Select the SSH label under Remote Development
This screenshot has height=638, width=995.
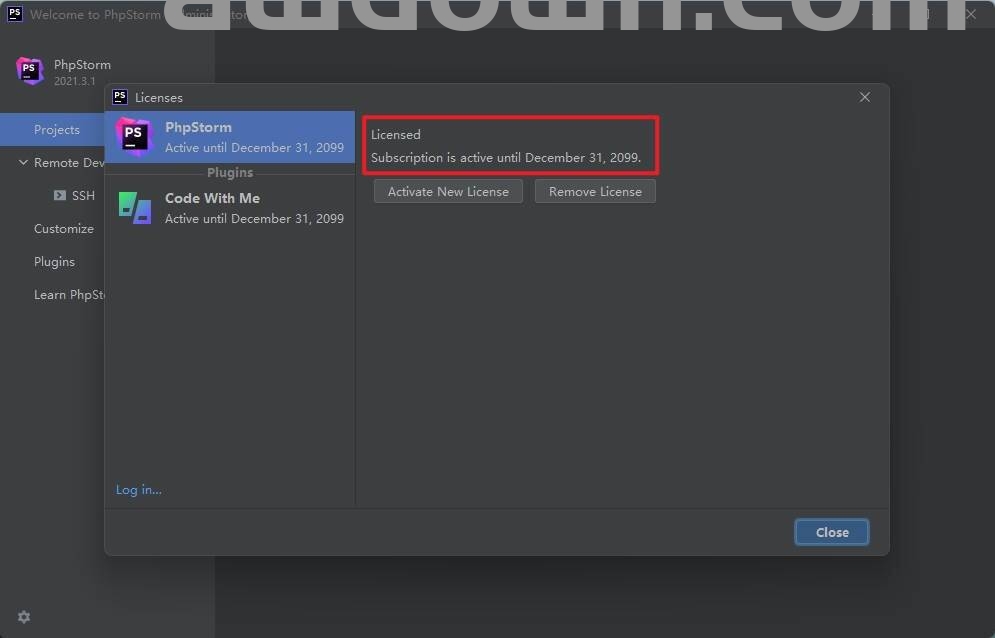(83, 196)
